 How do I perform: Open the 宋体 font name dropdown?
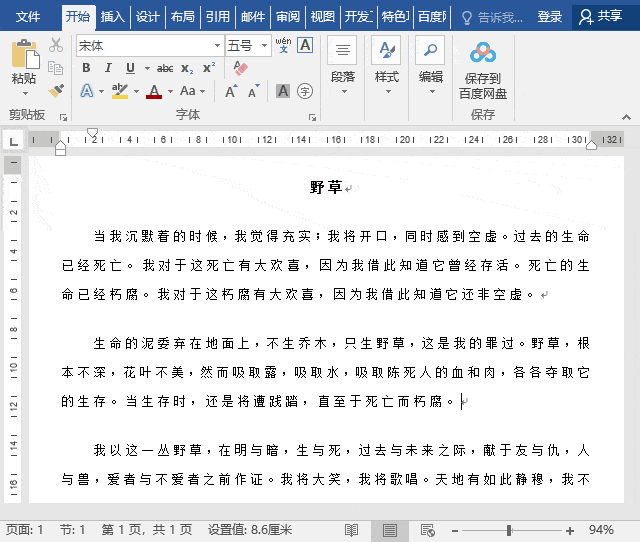coord(217,46)
